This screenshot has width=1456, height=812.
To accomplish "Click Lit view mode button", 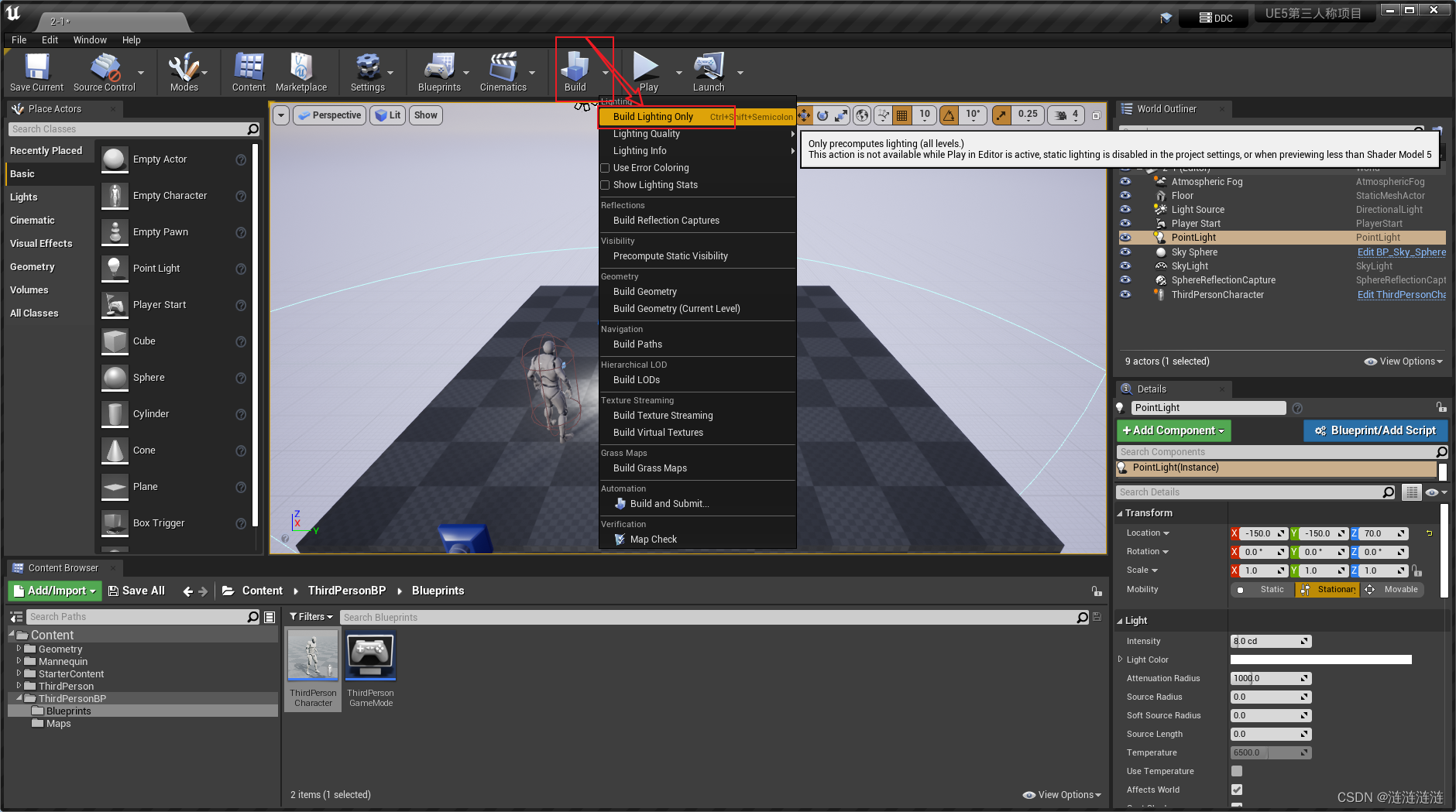I will point(387,115).
